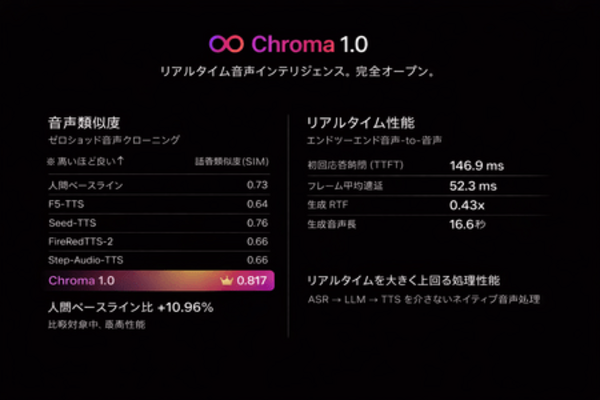Select the highlighted Chroma 1.0 result row

coord(159,280)
